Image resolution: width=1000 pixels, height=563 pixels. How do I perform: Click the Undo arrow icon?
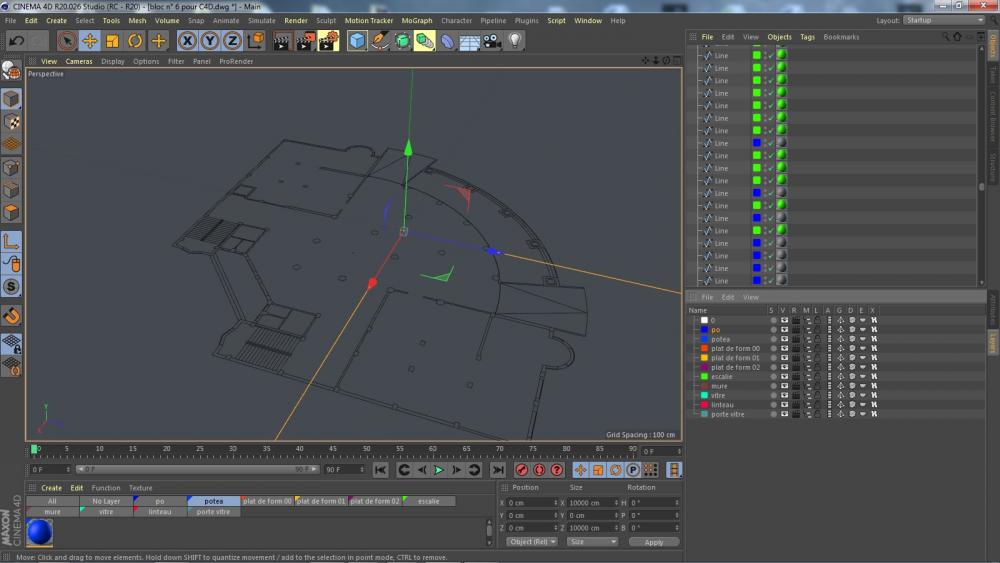16,41
